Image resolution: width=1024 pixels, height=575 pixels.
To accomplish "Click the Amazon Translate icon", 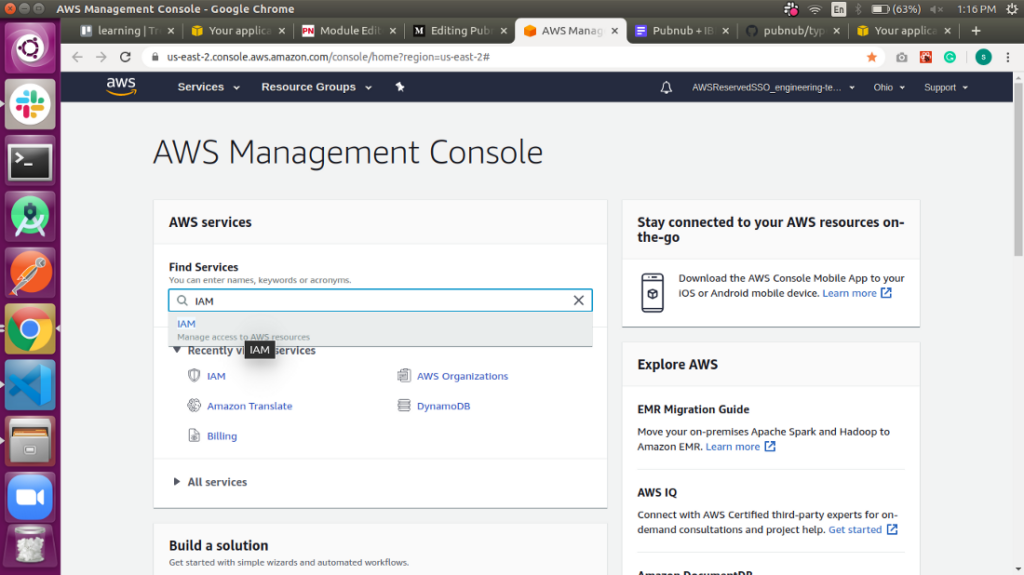I will point(194,405).
